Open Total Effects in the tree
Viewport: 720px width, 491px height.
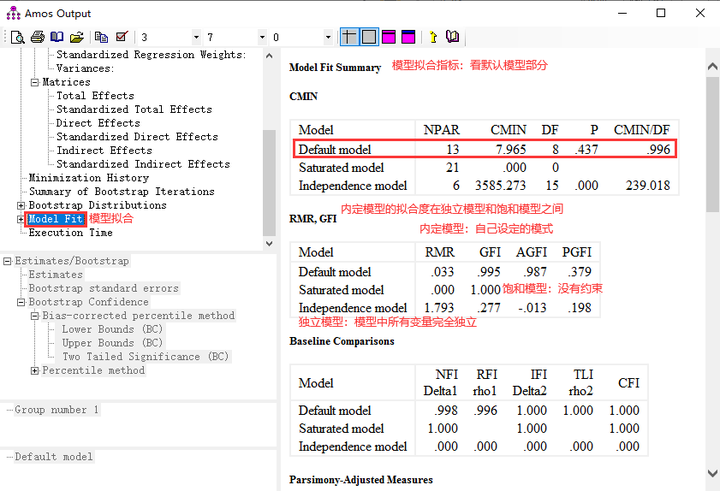click(x=95, y=96)
